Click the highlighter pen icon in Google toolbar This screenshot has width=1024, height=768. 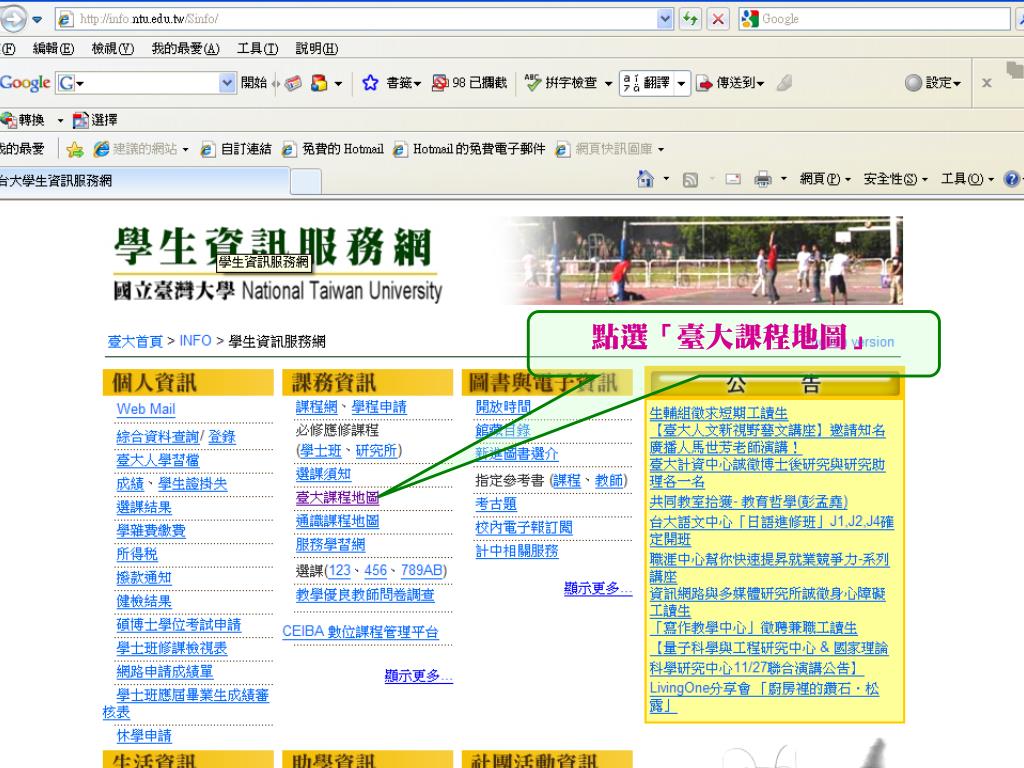coord(784,83)
